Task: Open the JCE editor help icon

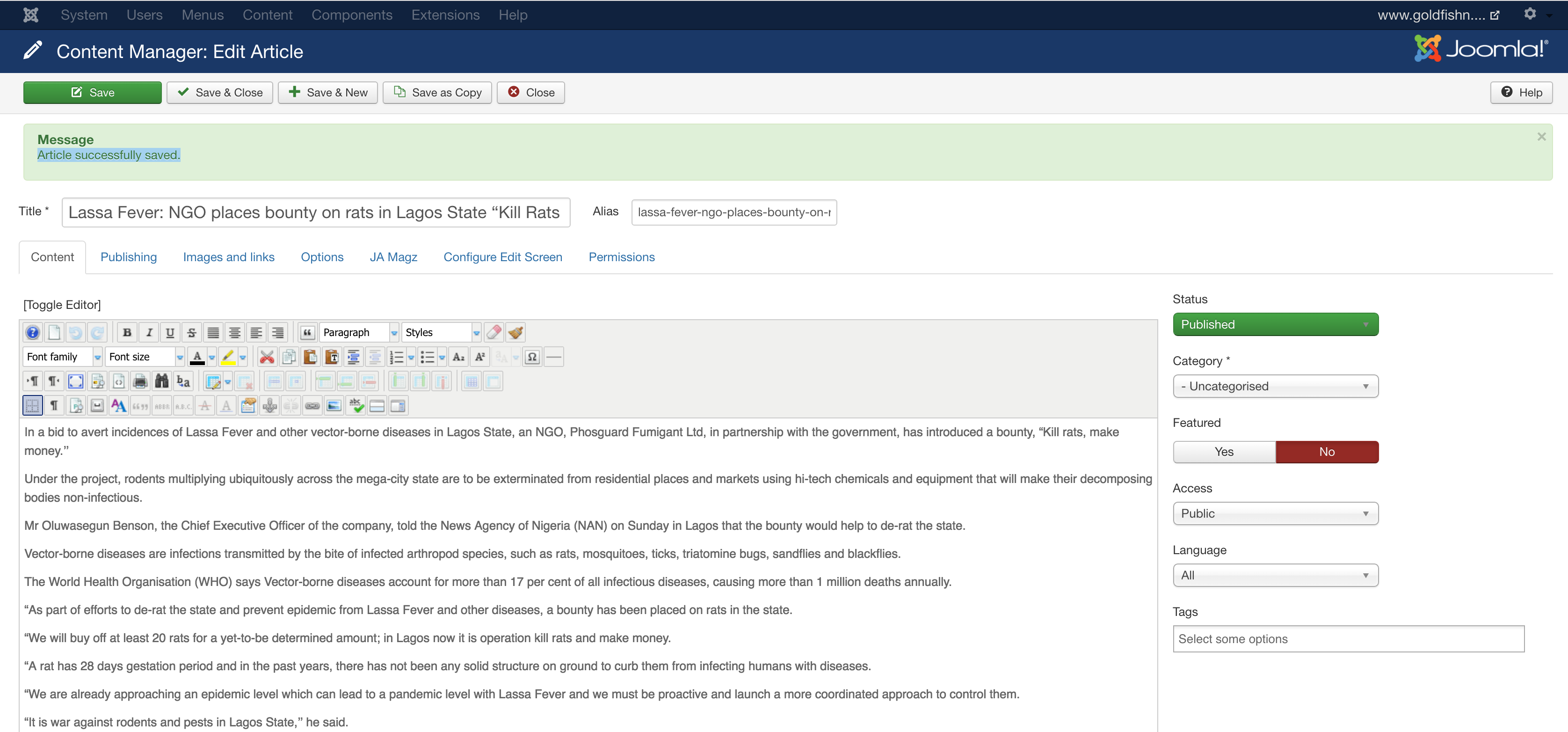Action: point(33,332)
